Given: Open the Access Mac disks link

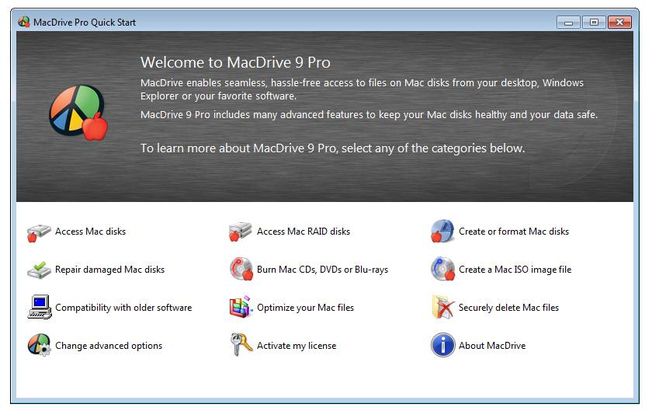Looking at the screenshot, I should coord(90,231).
